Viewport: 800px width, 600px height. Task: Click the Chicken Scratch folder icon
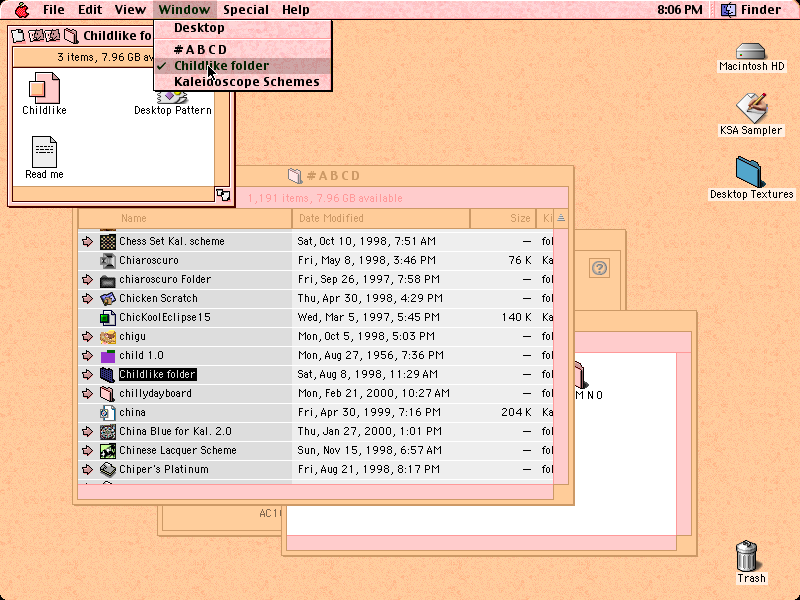pos(108,298)
